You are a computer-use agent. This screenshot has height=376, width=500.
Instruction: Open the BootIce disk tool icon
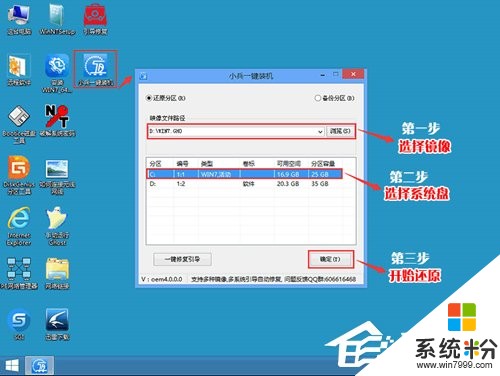pyautogui.click(x=19, y=125)
